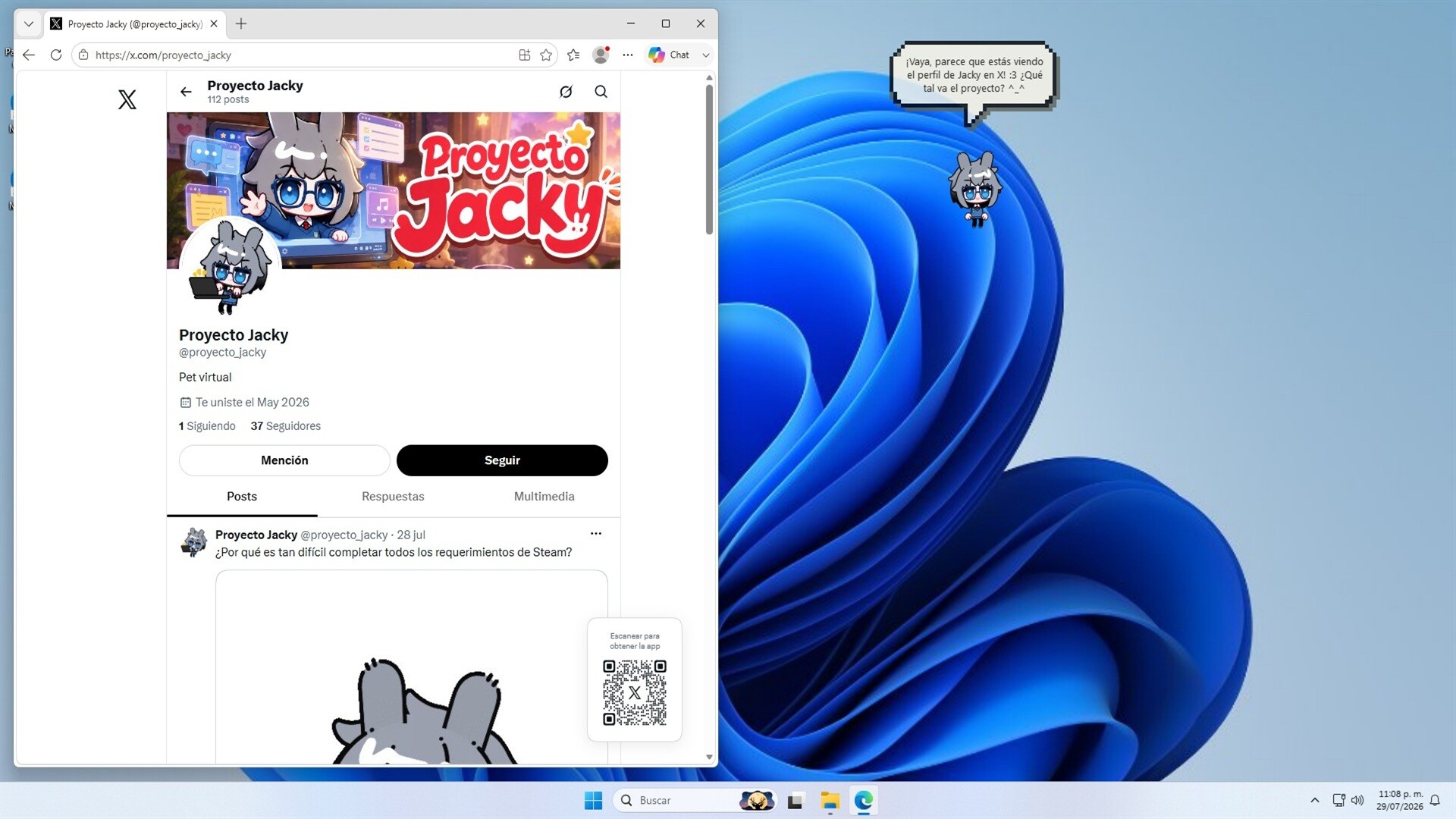The height and width of the screenshot is (819, 1456).
Task: Open the post's three-dot more menu
Action: point(596,534)
